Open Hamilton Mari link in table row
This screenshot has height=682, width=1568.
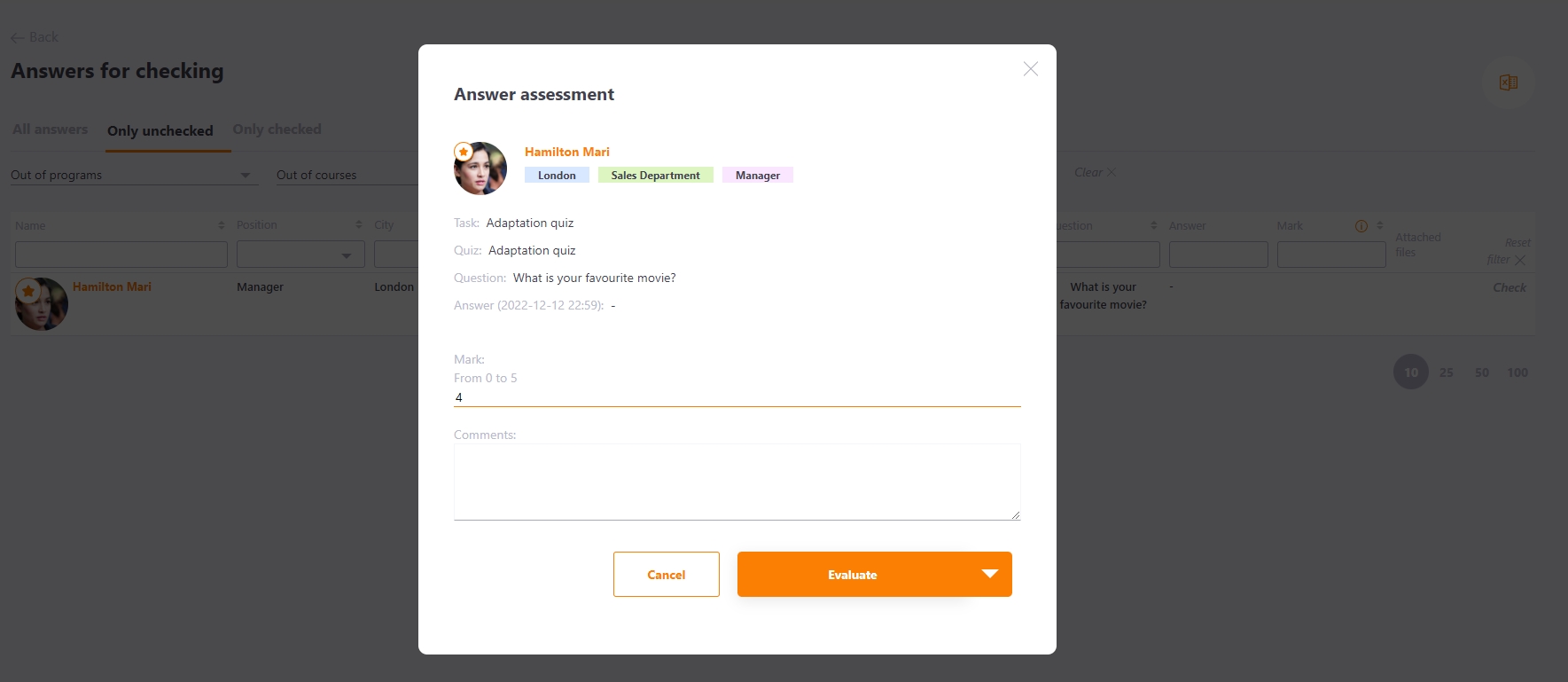point(112,287)
